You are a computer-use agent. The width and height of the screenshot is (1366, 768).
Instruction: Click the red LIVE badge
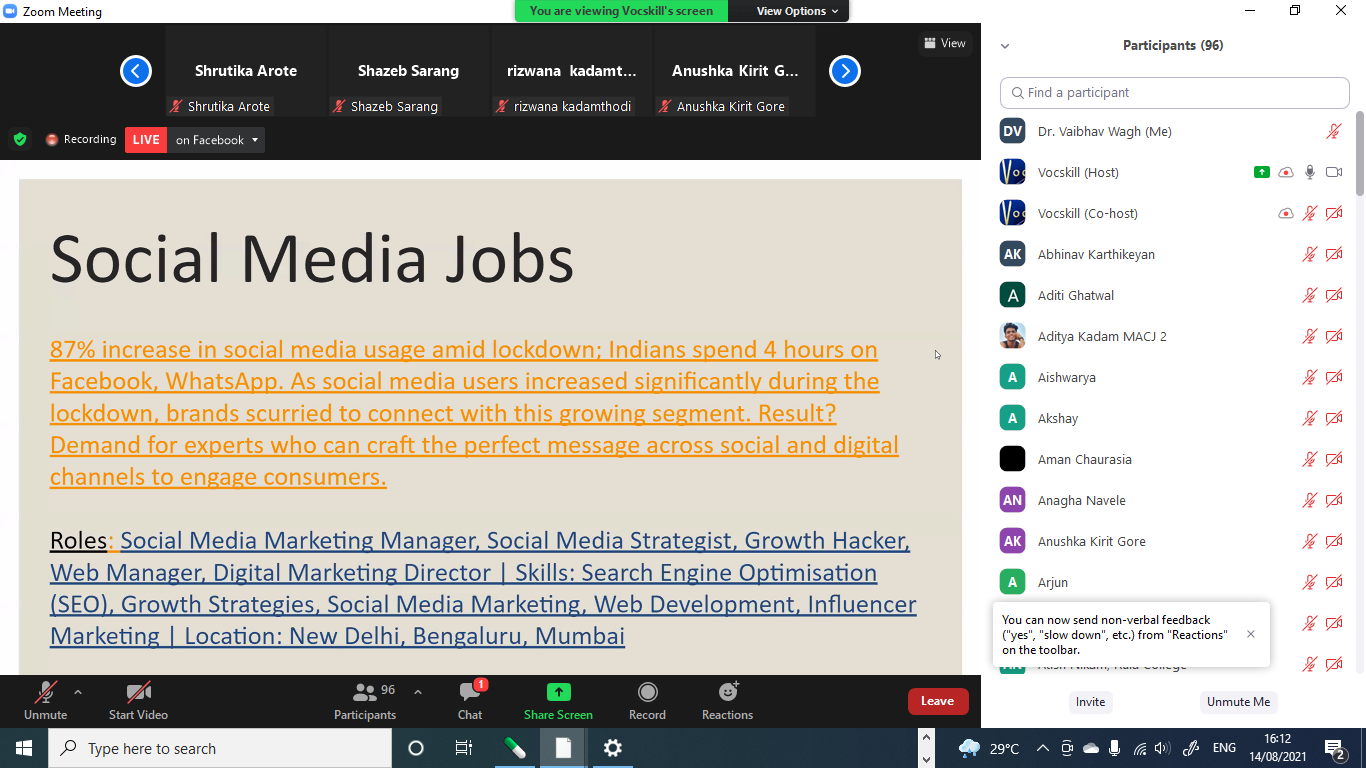click(146, 140)
